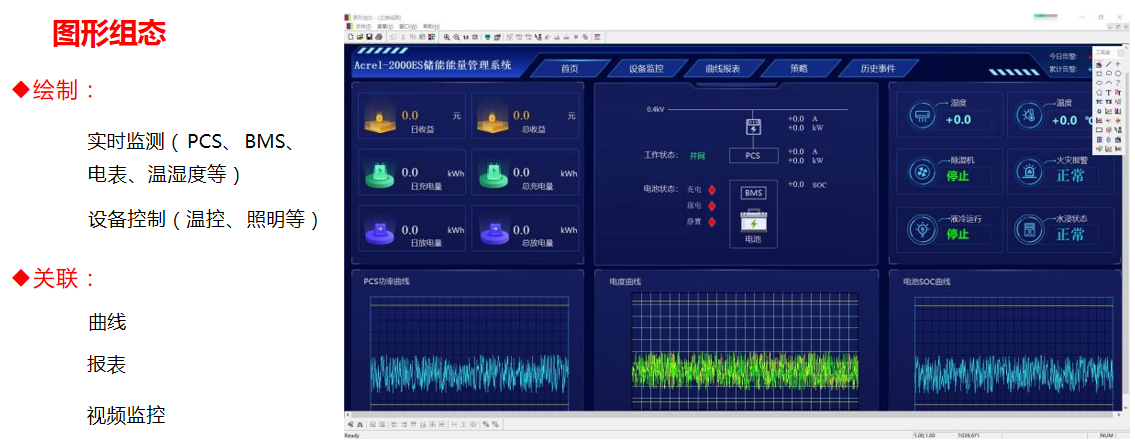Click the 电度曲线 chart
The image size is (1135, 441).
745,351
